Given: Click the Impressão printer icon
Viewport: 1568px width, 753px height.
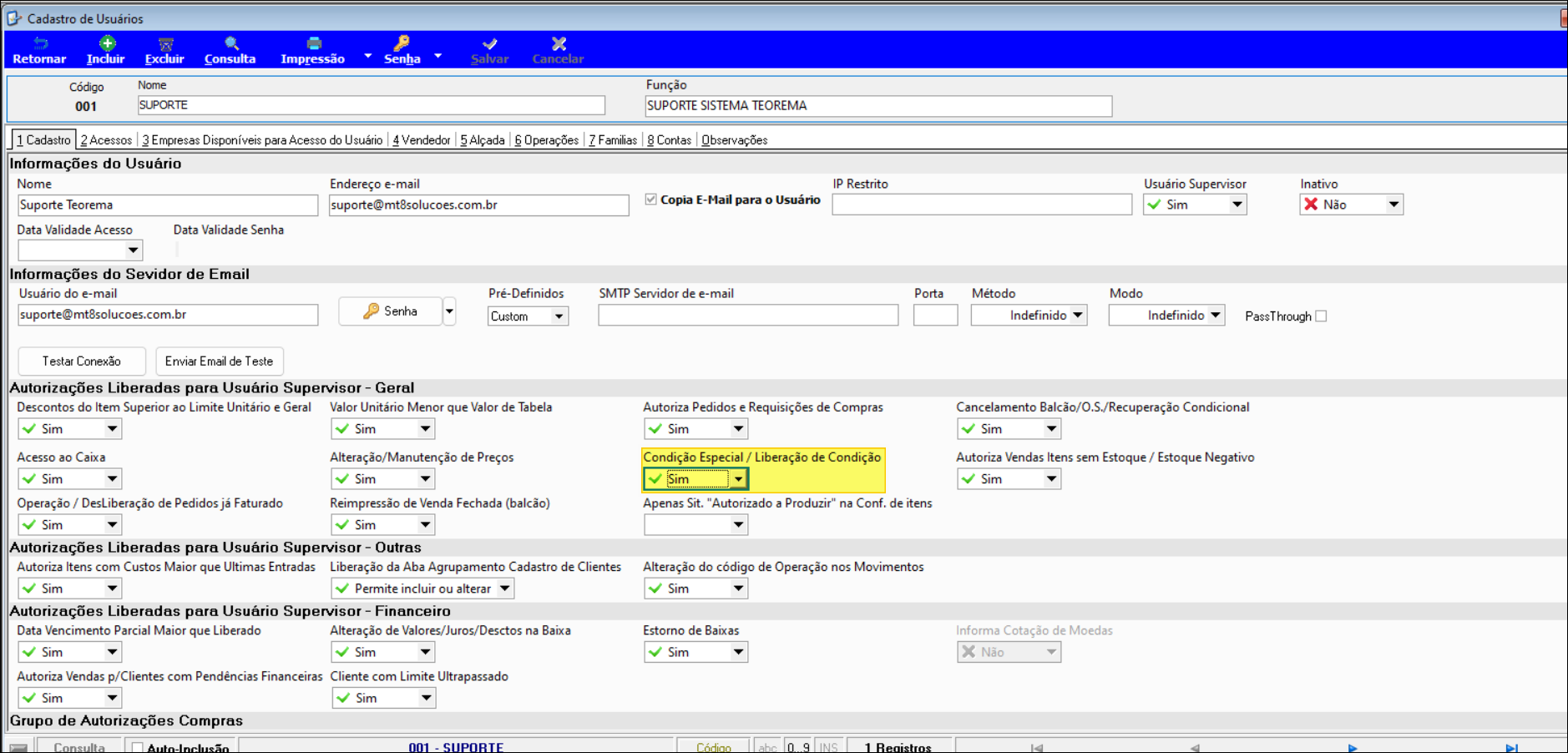Looking at the screenshot, I should [x=314, y=43].
